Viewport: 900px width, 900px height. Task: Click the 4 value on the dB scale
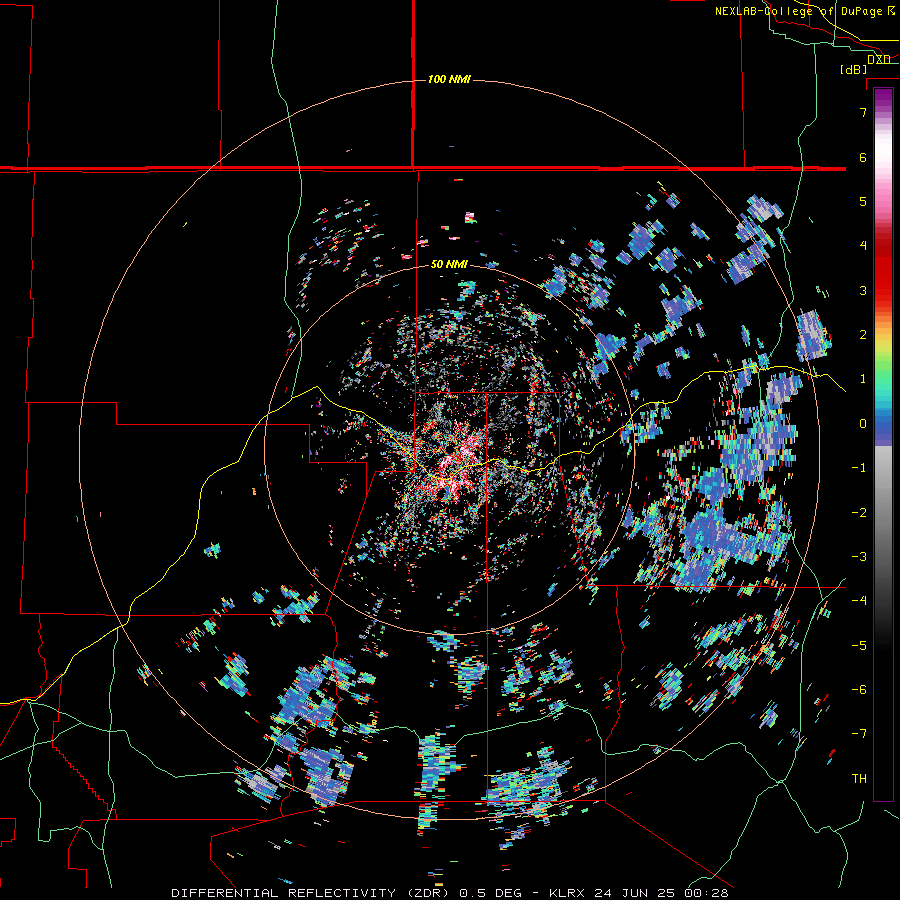click(863, 246)
